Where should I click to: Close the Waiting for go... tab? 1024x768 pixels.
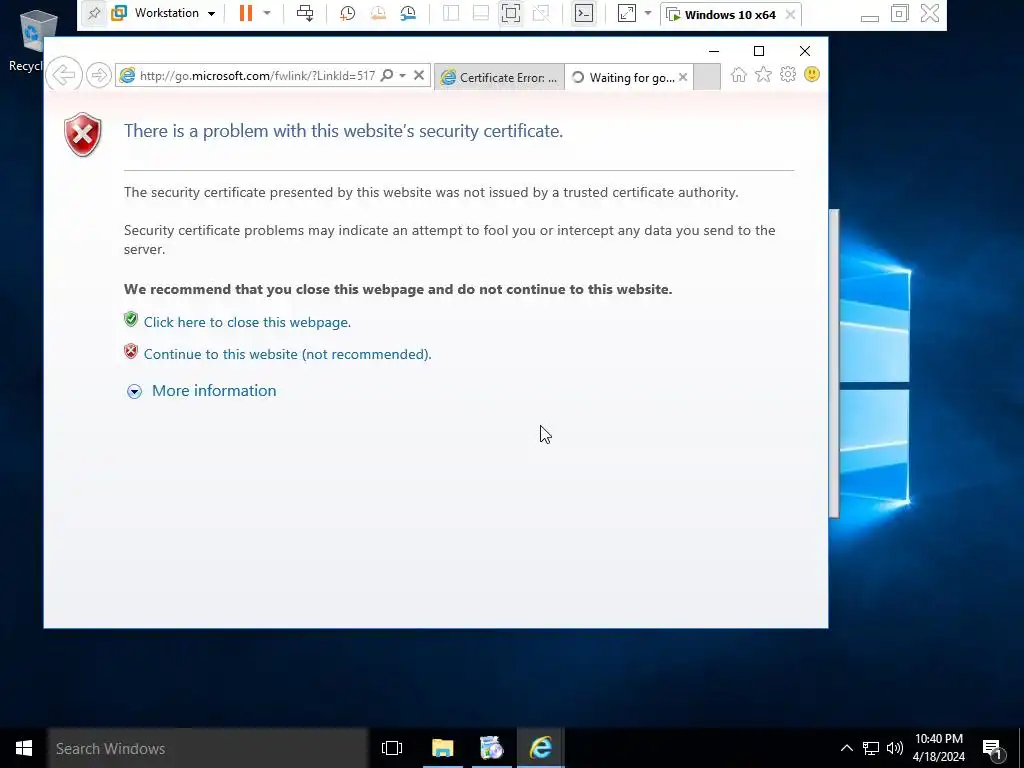pyautogui.click(x=683, y=77)
